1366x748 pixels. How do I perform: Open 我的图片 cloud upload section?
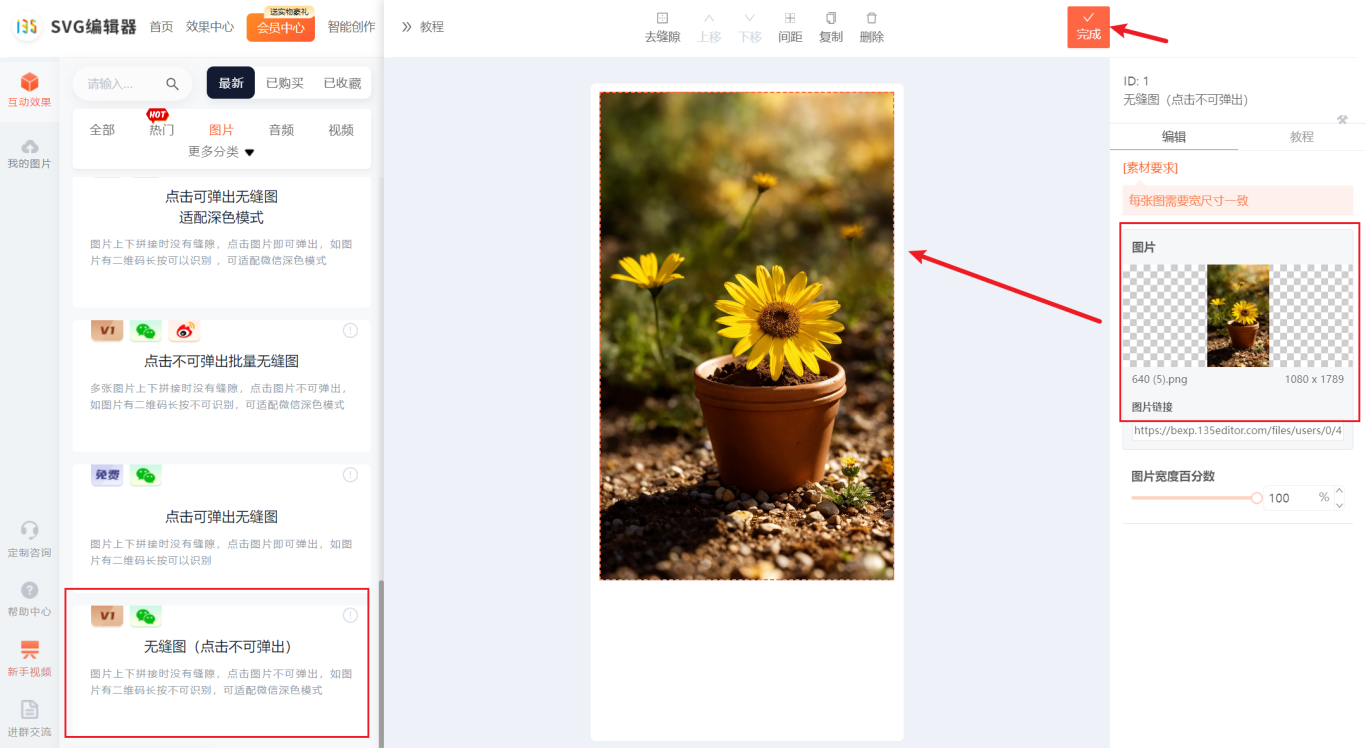[29, 153]
